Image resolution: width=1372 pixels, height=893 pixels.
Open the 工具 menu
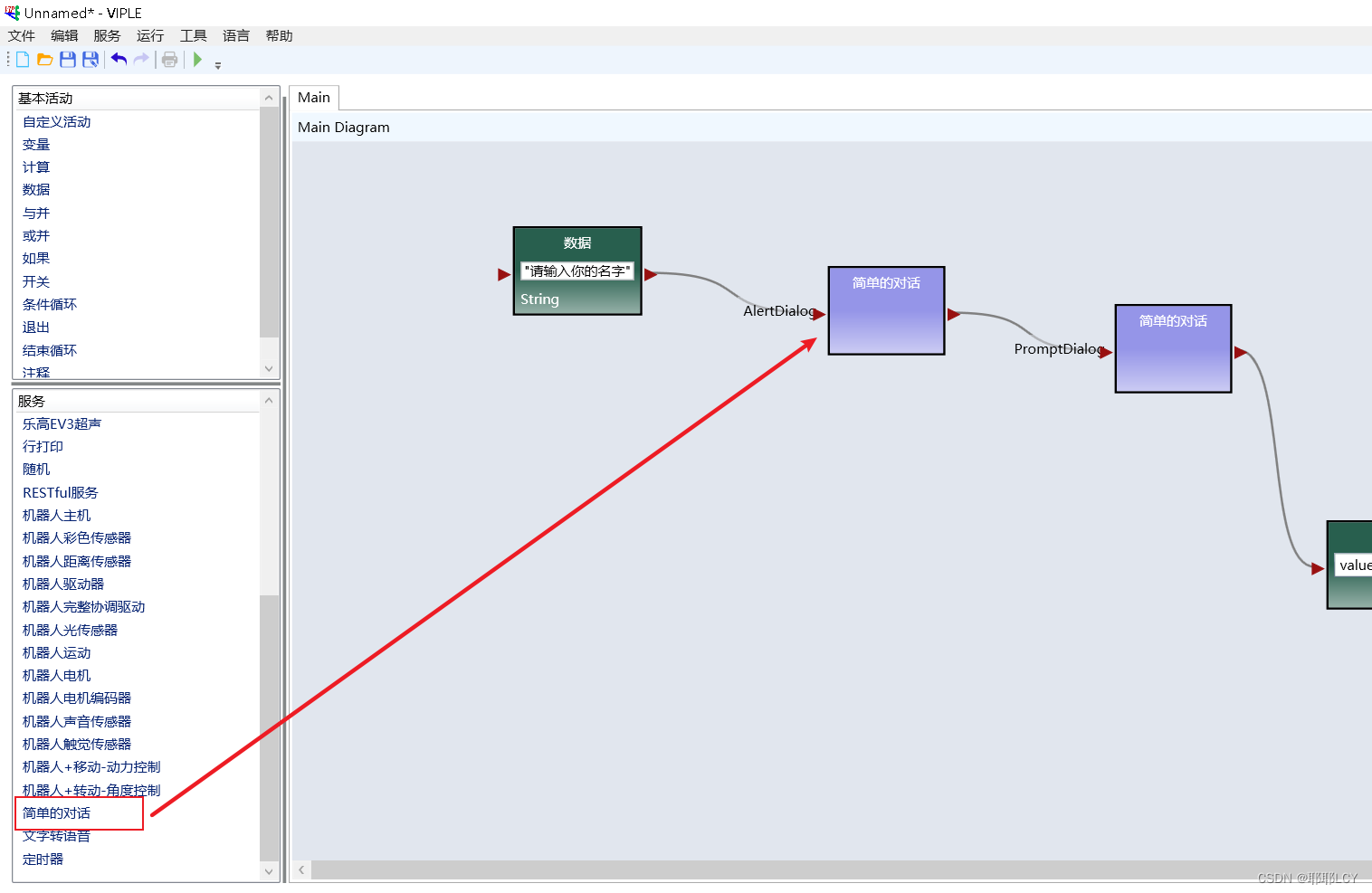tap(194, 36)
